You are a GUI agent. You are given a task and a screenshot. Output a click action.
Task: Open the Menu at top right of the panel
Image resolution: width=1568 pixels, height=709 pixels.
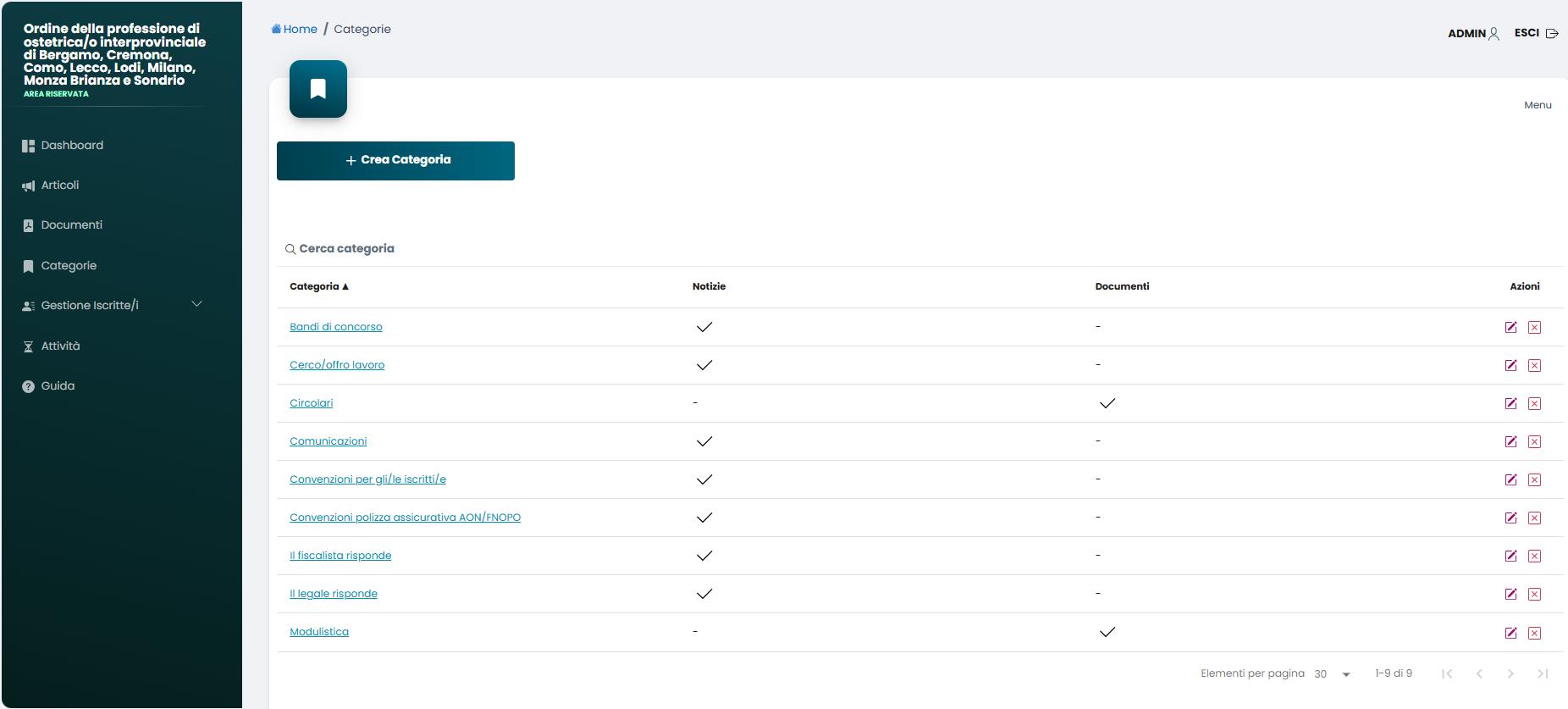point(1538,106)
